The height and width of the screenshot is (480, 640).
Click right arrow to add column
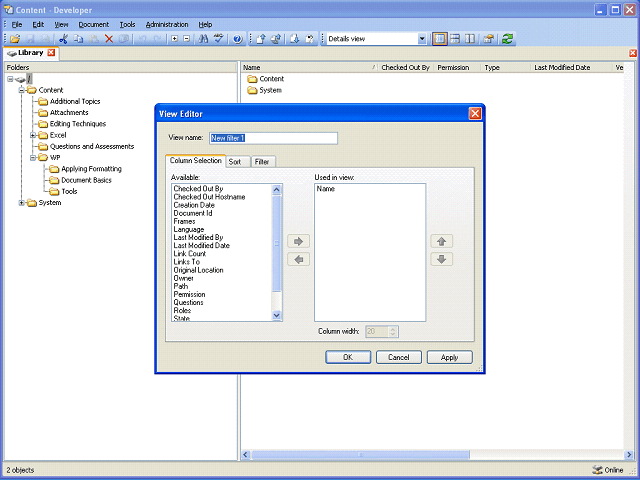(299, 241)
